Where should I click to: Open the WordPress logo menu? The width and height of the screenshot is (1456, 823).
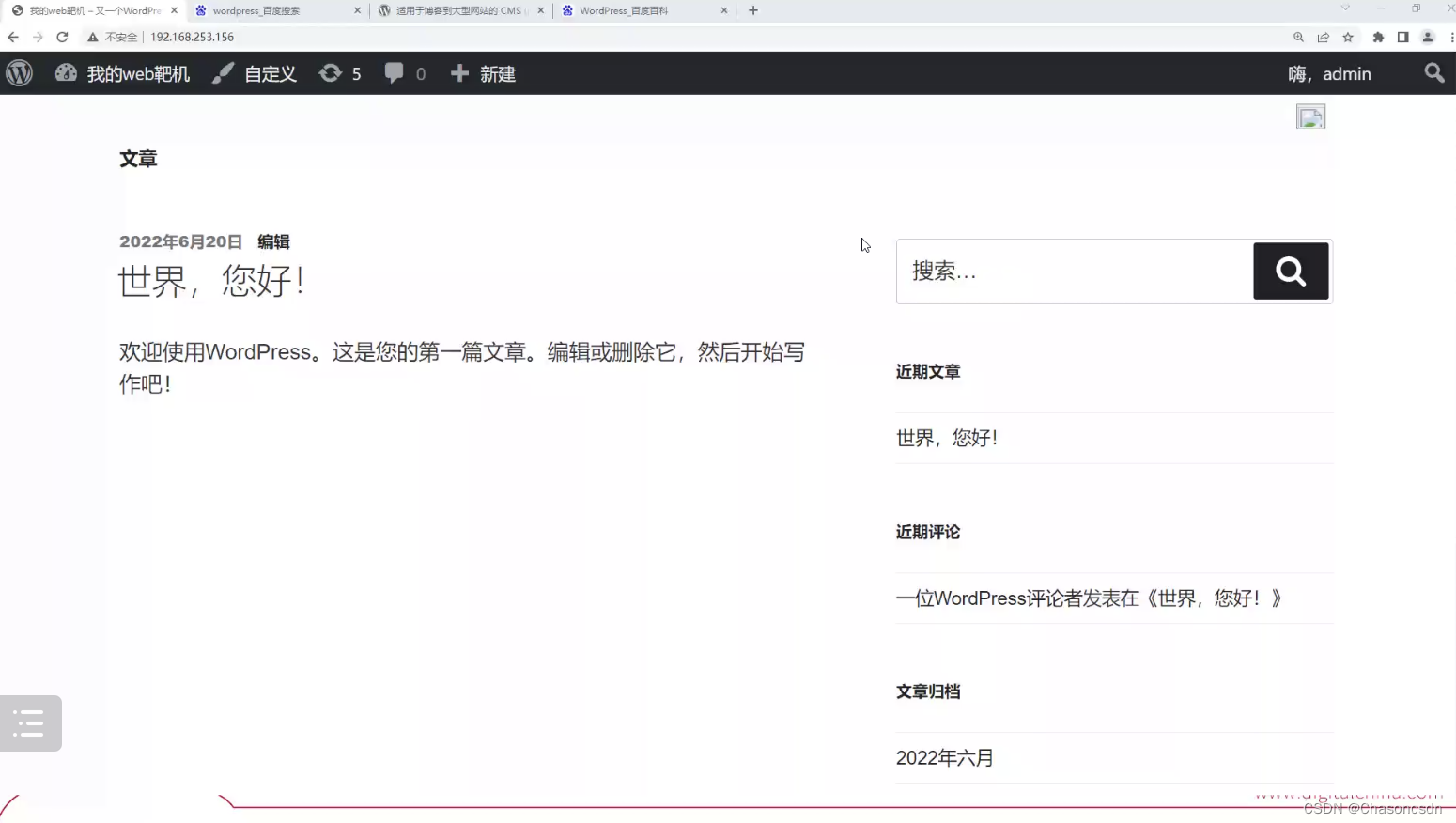(x=20, y=73)
